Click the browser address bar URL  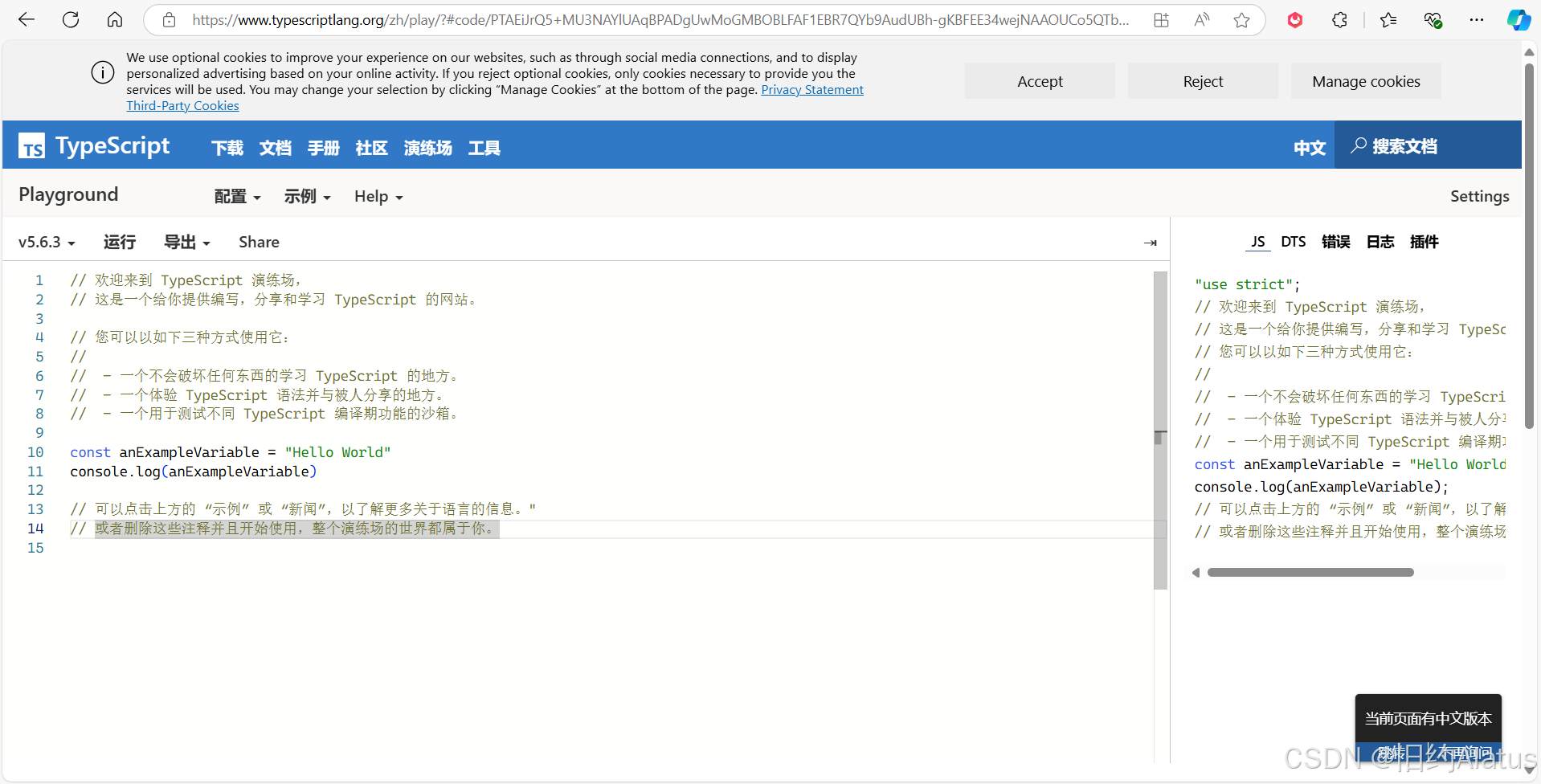pos(660,20)
